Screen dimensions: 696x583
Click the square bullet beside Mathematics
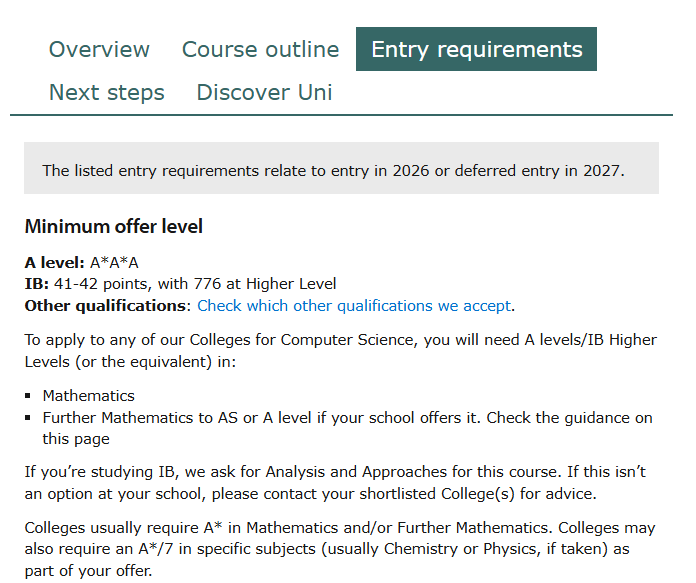pos(29,396)
